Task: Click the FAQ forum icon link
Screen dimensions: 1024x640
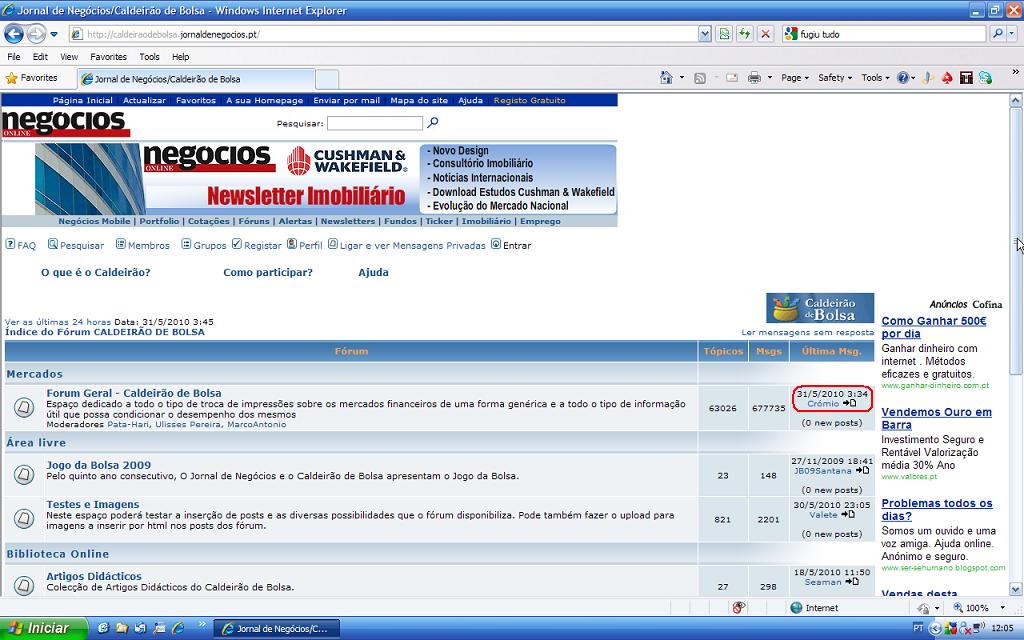Action: pyautogui.click(x=21, y=245)
